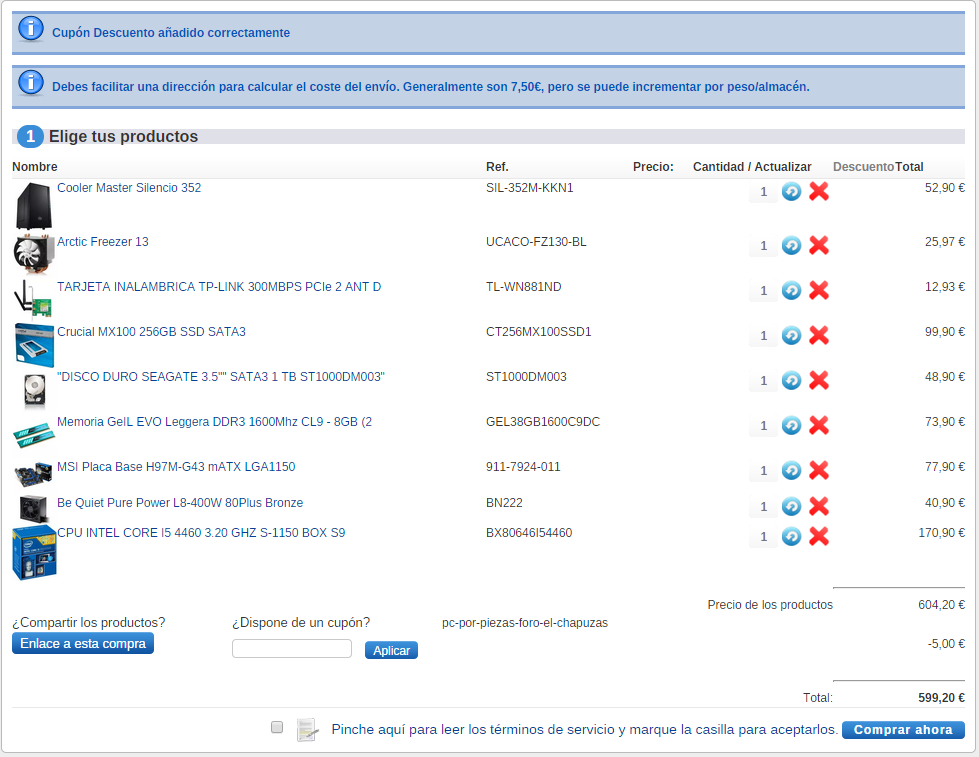Click reference SIL-352M-KKN1

pyautogui.click(x=529, y=188)
